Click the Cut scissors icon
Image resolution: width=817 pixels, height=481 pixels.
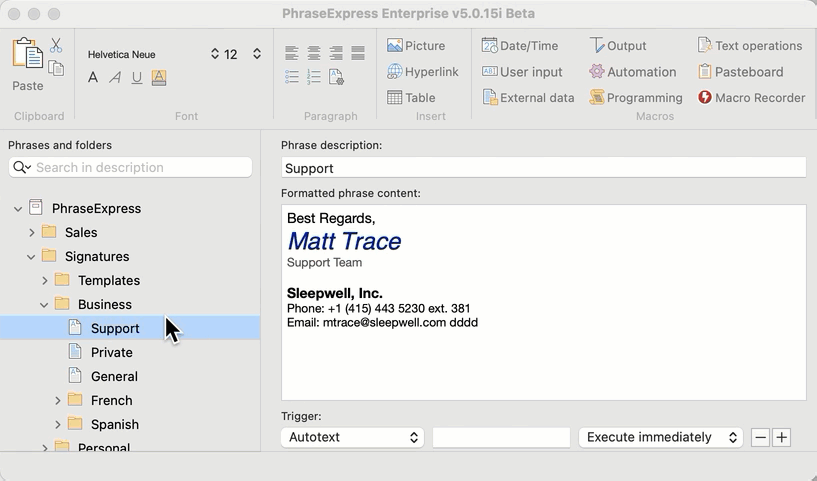point(56,45)
